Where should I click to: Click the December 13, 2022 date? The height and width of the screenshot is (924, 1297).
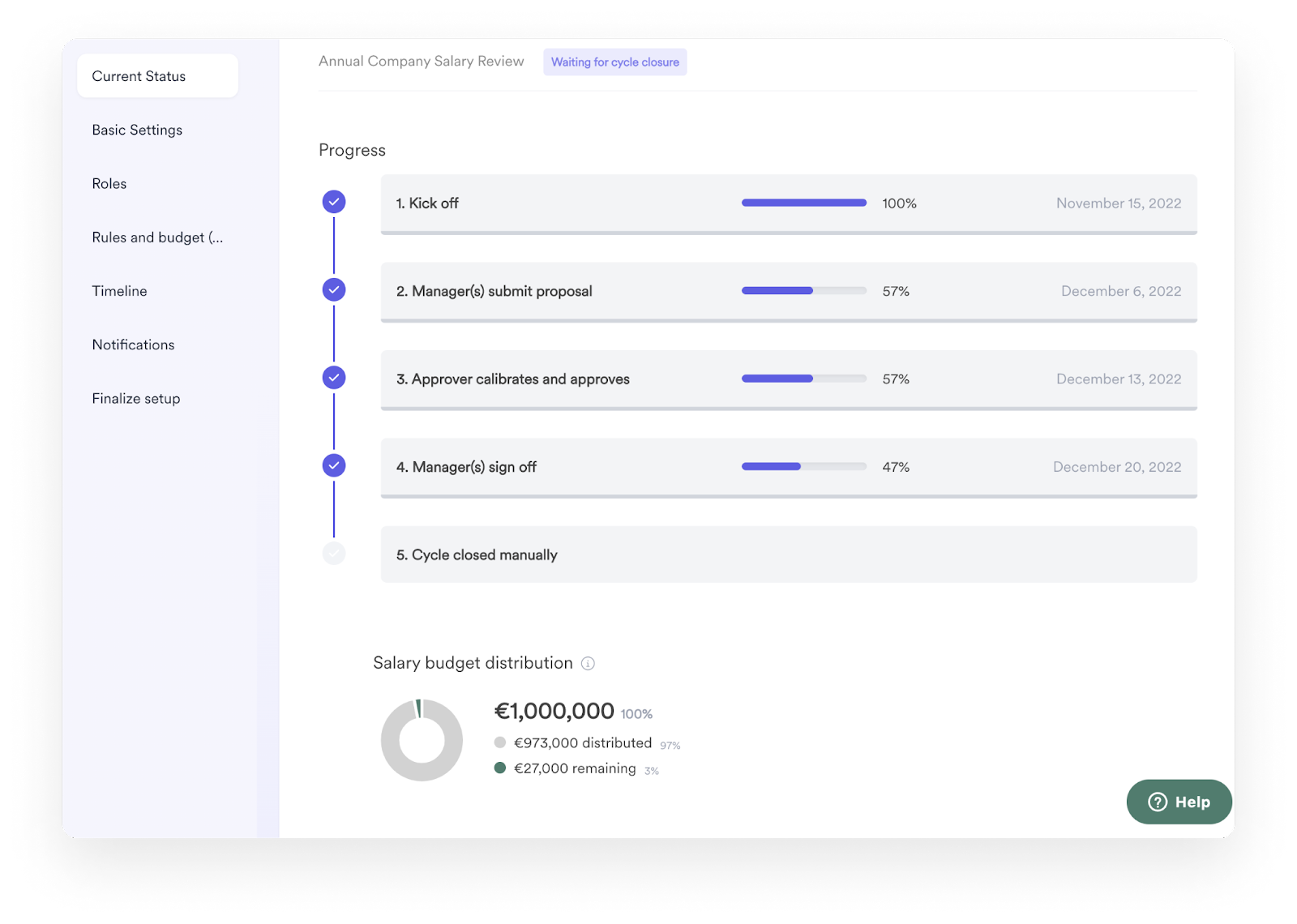pos(1119,379)
